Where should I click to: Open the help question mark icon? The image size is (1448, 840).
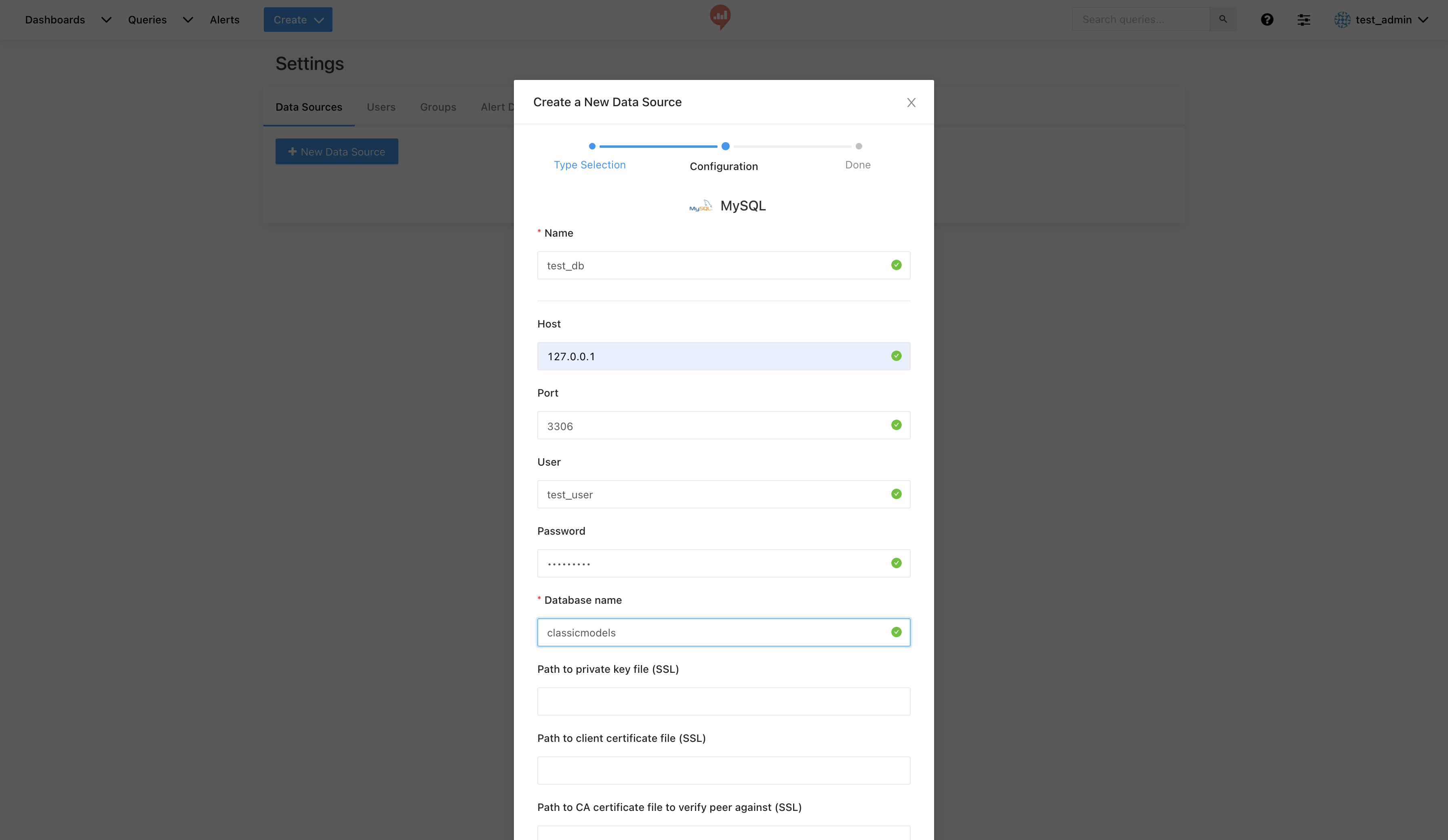click(x=1267, y=19)
